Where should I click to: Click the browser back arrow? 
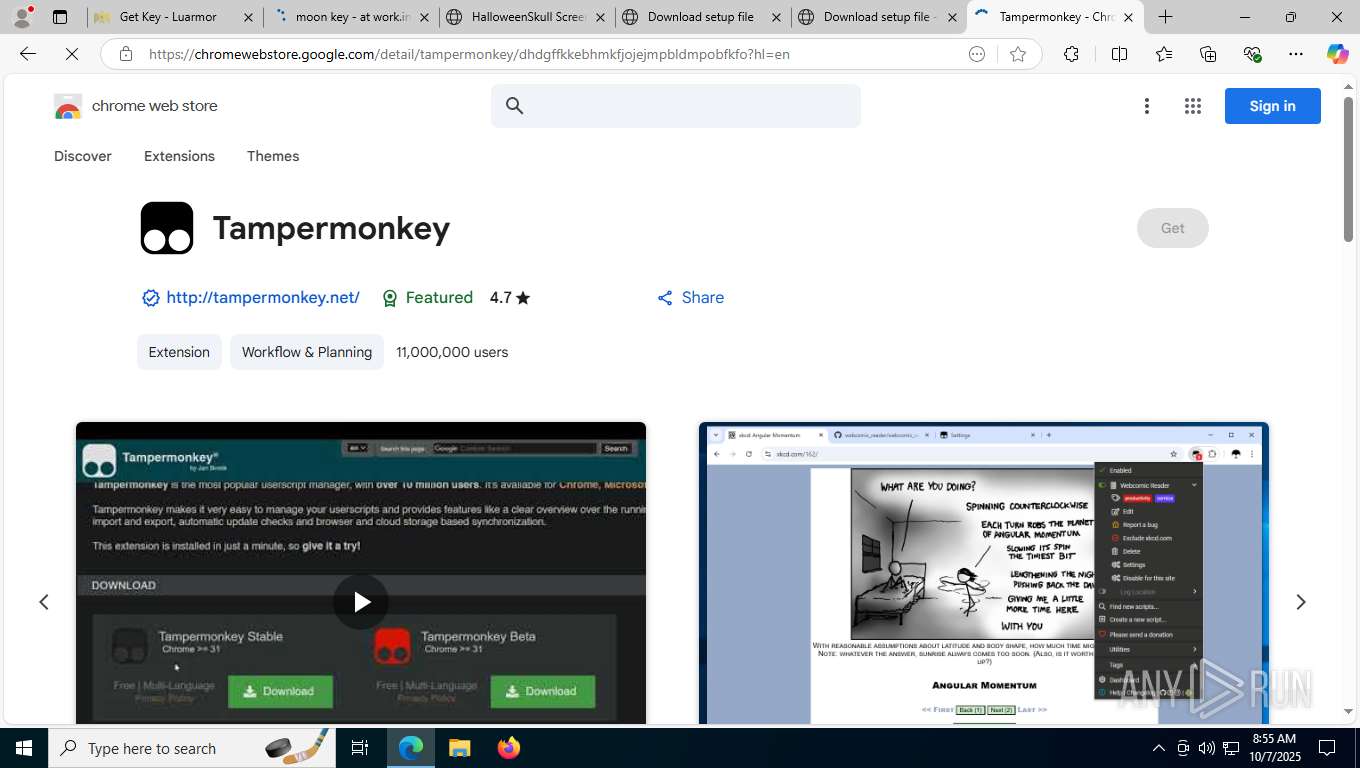(28, 54)
